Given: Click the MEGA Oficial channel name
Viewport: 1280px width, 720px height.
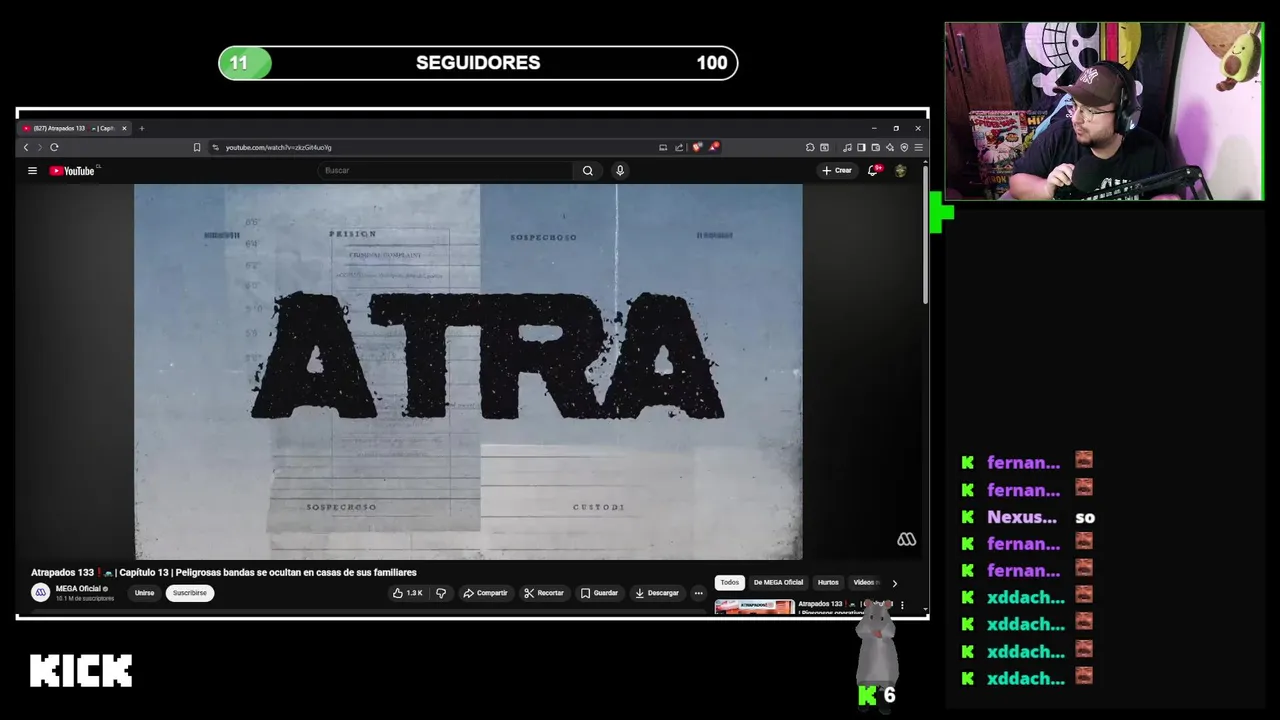Looking at the screenshot, I should [78, 589].
